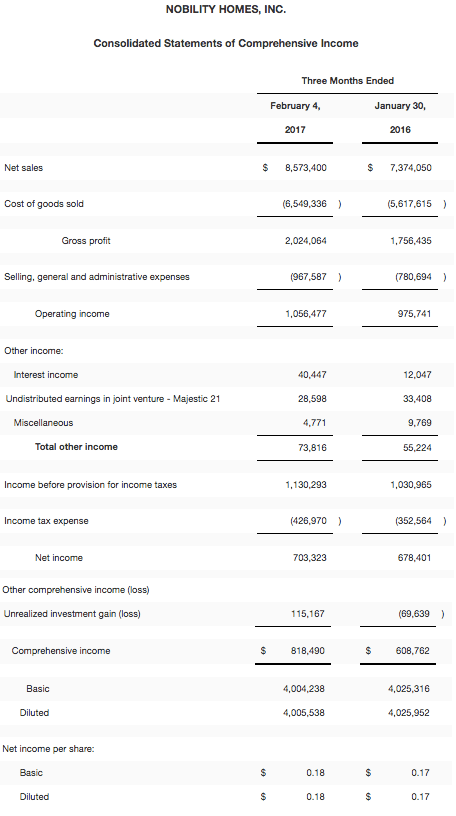Select the Cost of goods sold label
The height and width of the screenshot is (816, 456).
[44, 203]
